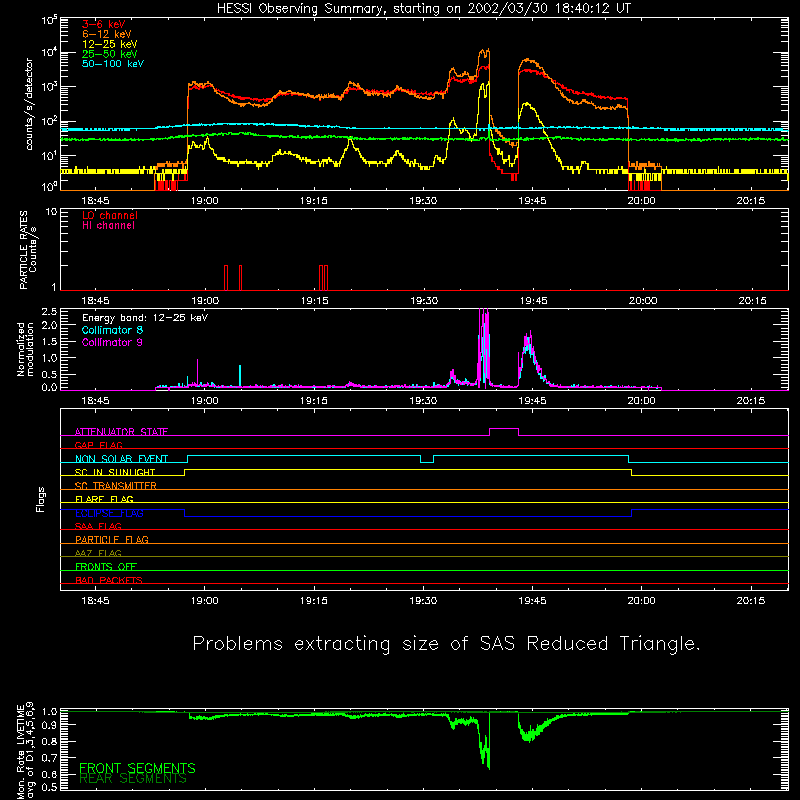Click the green 25-50 keV legend entry
The image size is (800, 800).
point(109,54)
